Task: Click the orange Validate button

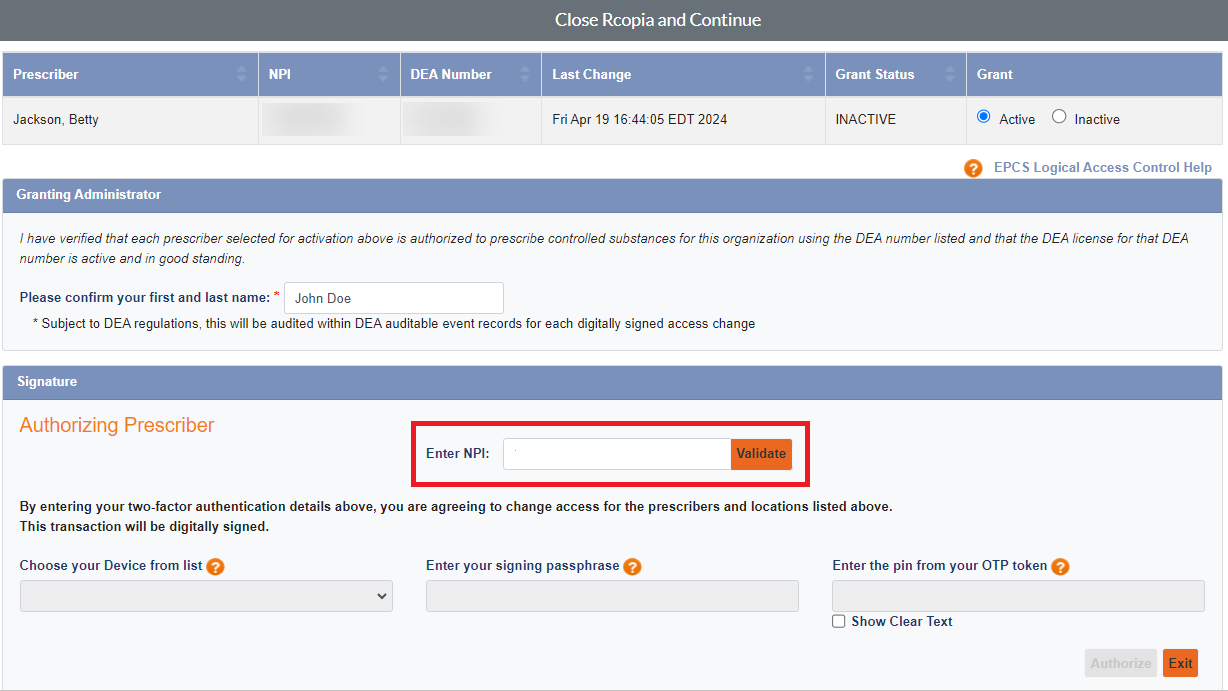Action: coord(761,454)
